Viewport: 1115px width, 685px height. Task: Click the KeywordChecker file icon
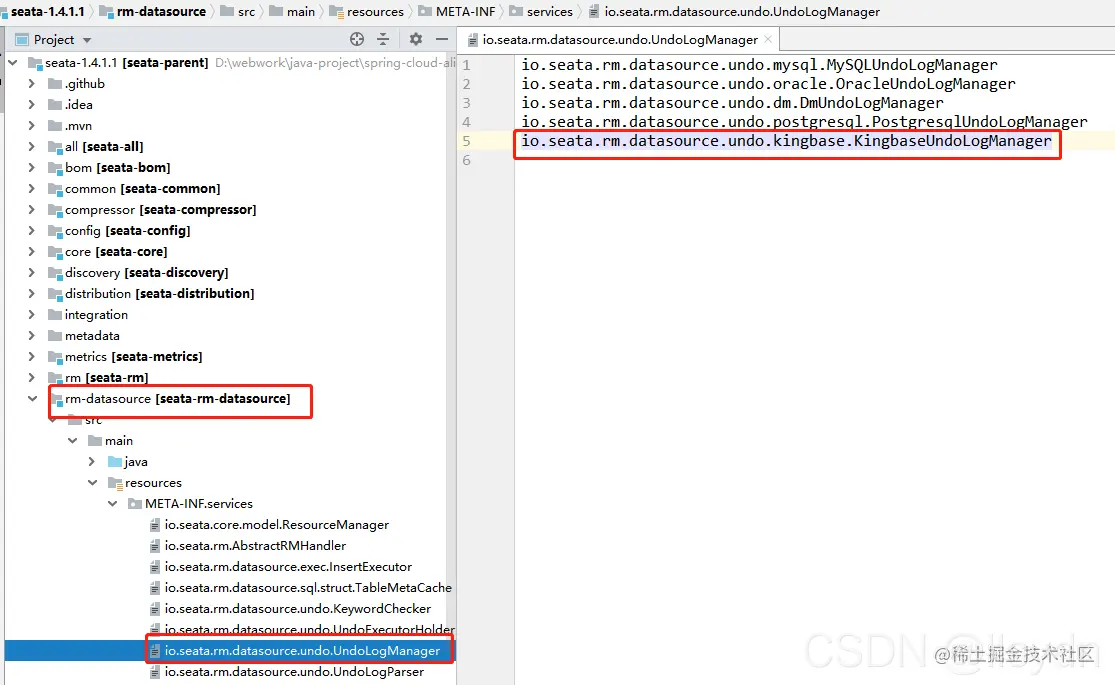(155, 609)
